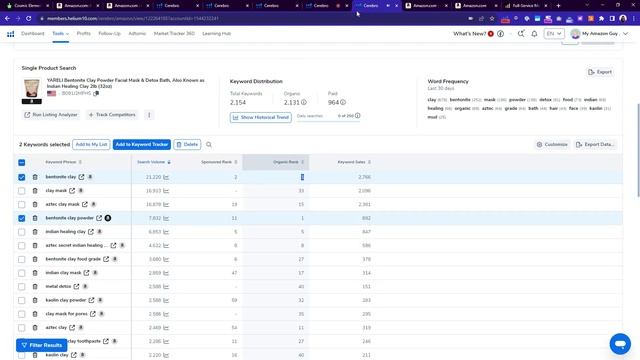The width and height of the screenshot is (640, 360).
Task: Click Run Listing Analyzer button
Action: click(x=51, y=115)
